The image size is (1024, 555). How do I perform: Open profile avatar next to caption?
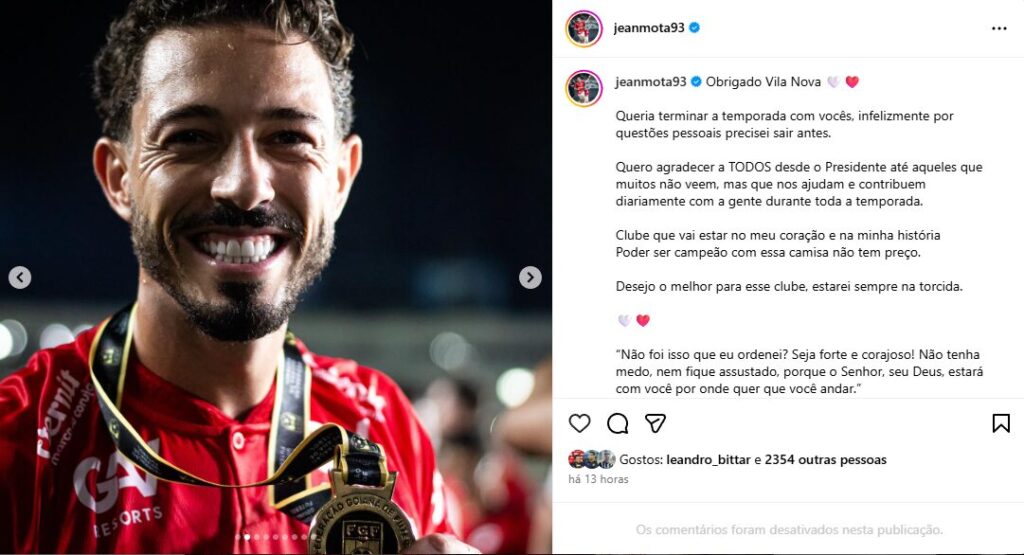[x=584, y=88]
